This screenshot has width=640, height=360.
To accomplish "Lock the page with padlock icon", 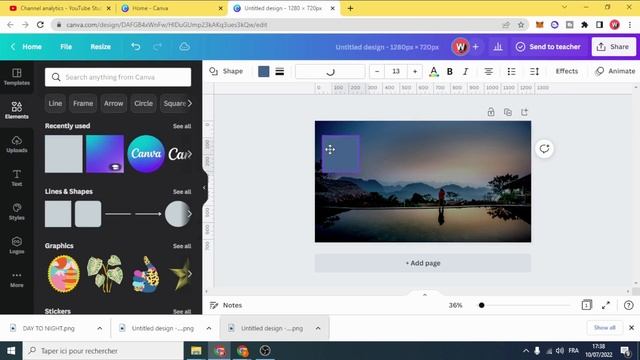I will coord(491,112).
